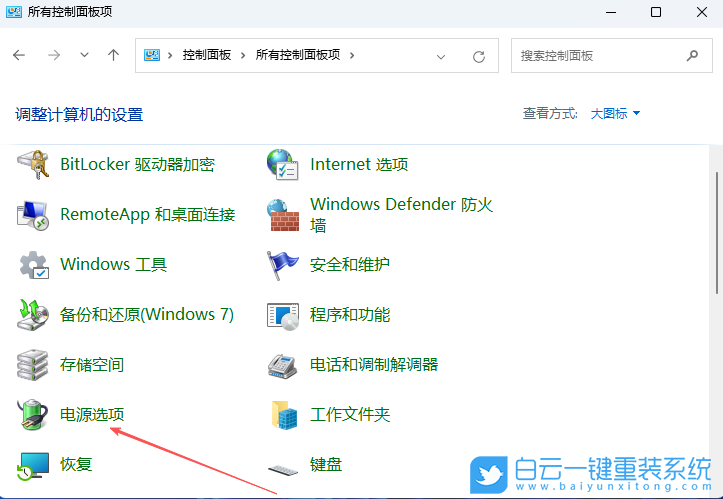Screen dimensions: 723x499
Task: Click the control panel icon in title bar
Action: [14, 12]
